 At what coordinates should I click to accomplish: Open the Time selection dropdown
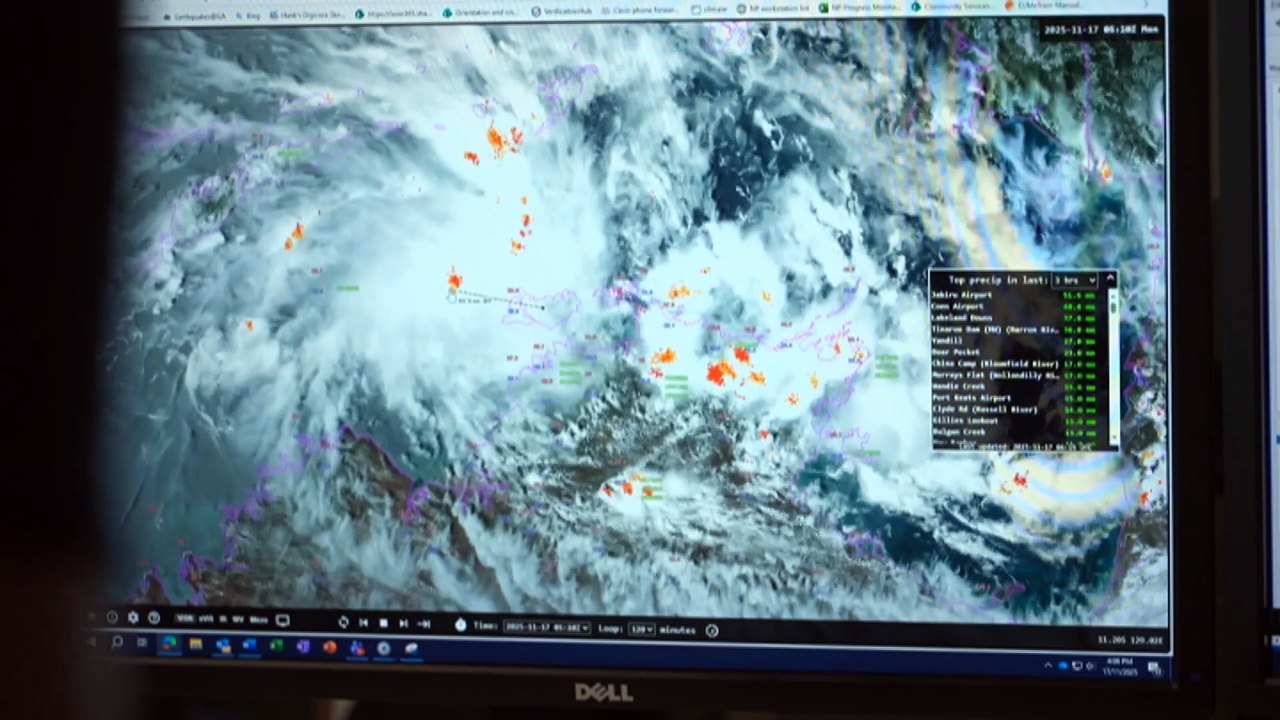click(x=546, y=627)
